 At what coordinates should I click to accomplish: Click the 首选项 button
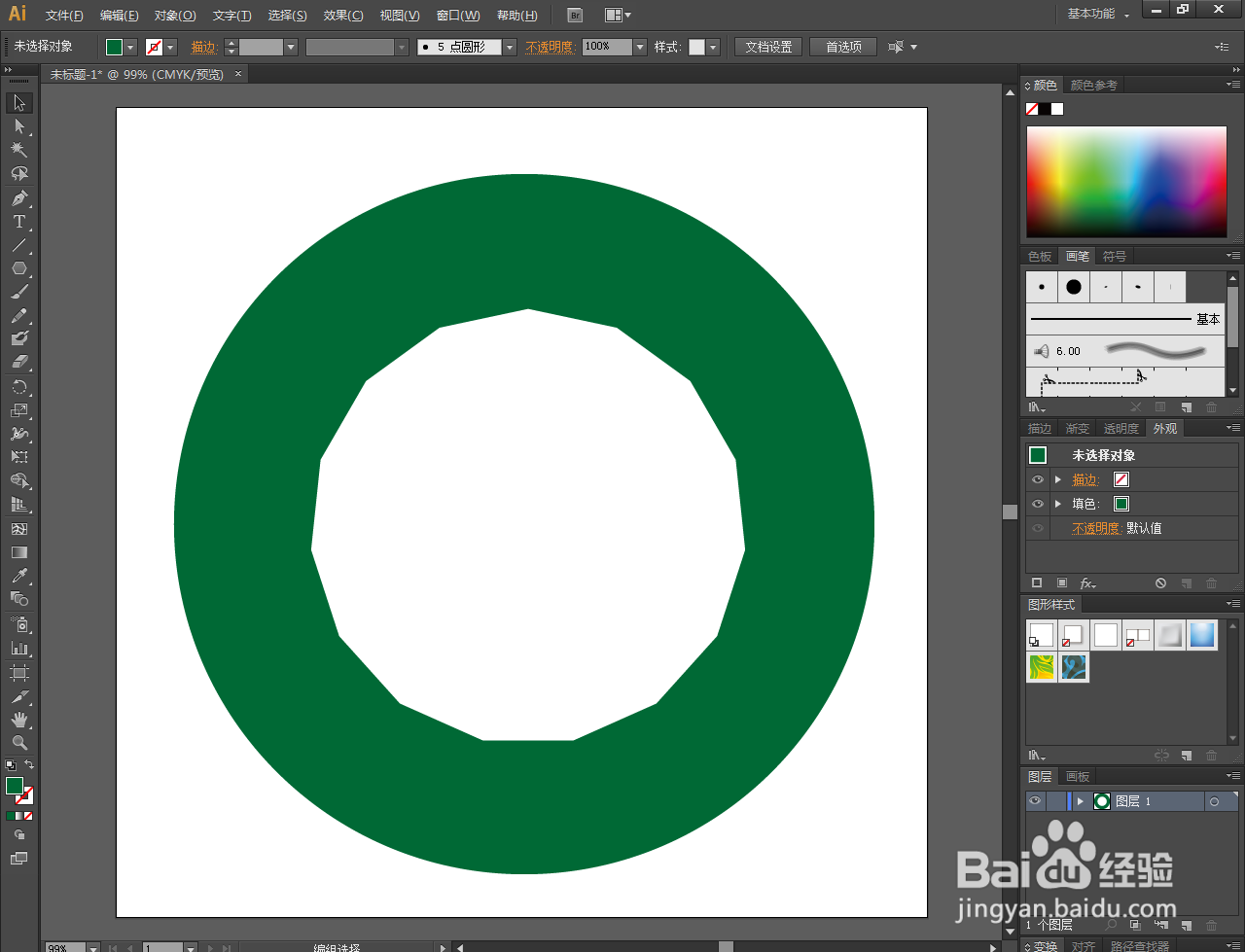click(x=843, y=47)
